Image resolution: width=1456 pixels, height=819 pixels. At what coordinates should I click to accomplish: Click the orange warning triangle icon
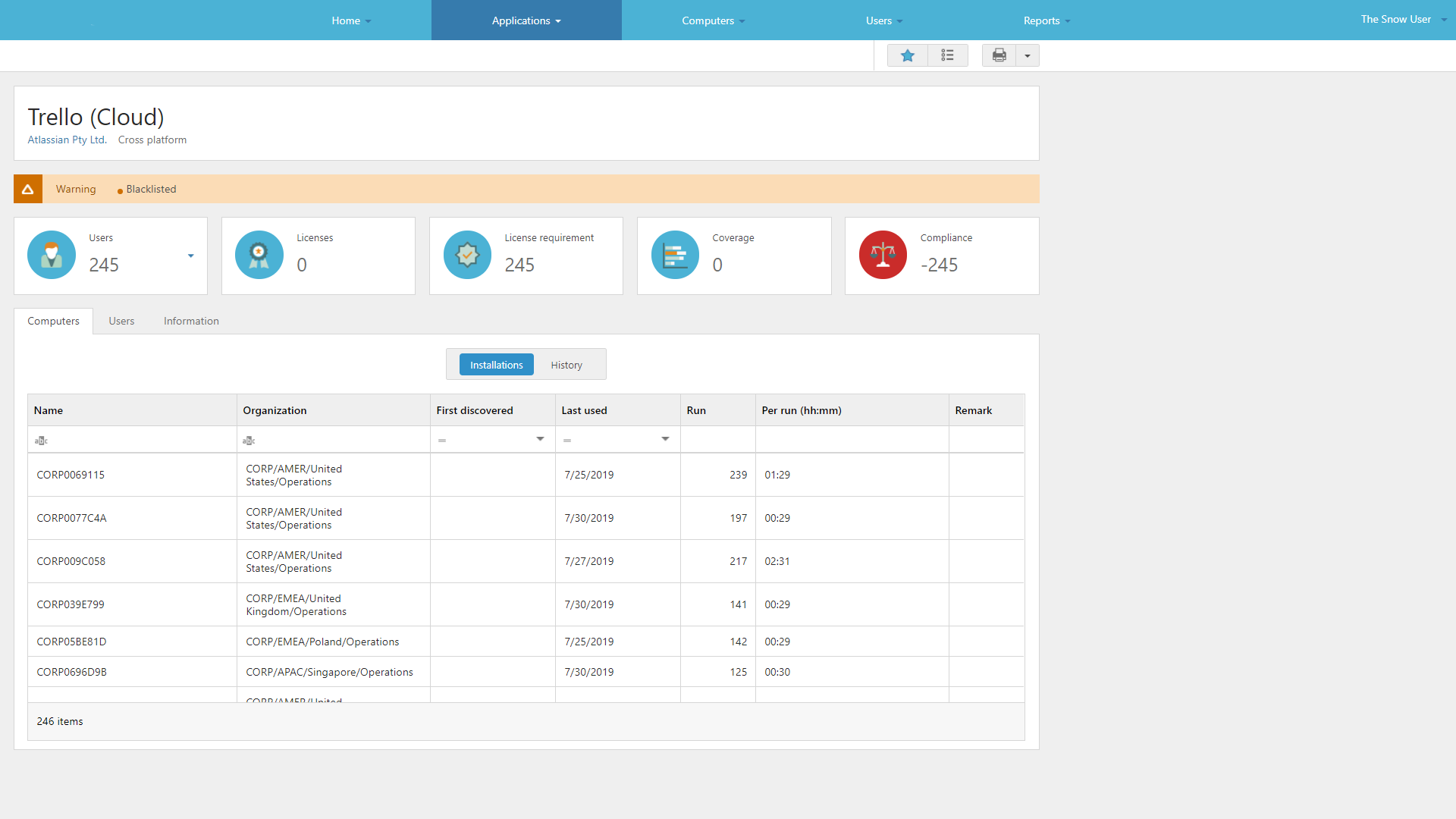(x=28, y=189)
